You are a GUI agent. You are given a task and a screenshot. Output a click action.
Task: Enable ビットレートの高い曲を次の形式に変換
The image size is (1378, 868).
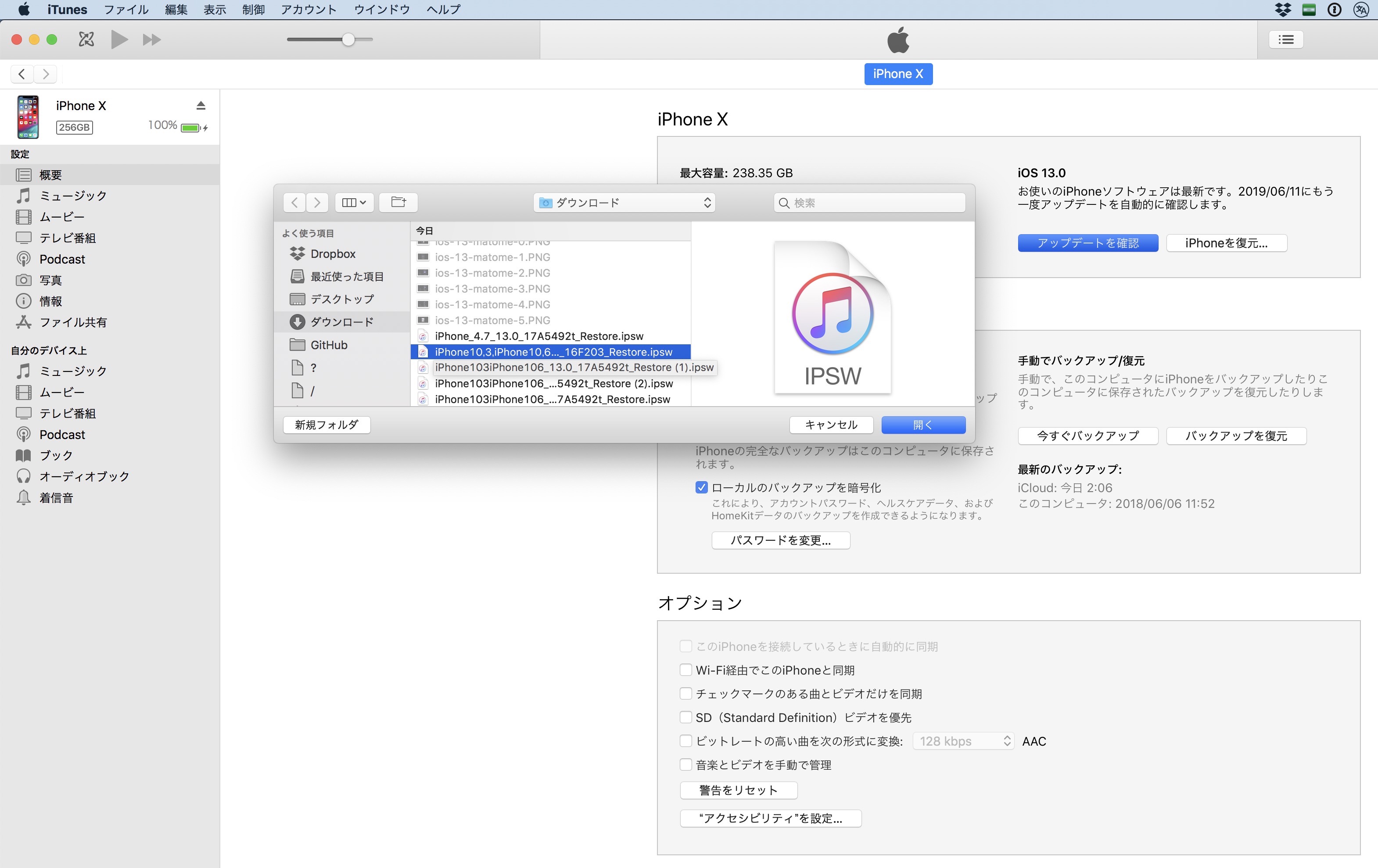tap(685, 741)
